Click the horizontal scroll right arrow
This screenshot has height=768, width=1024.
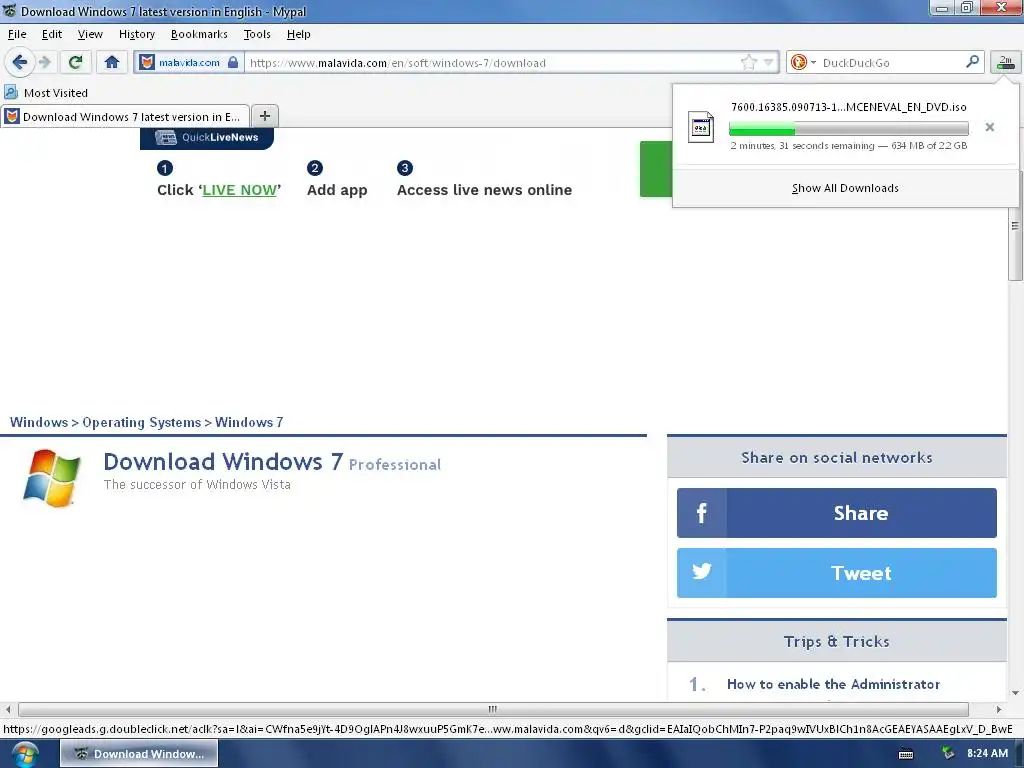tap(999, 709)
